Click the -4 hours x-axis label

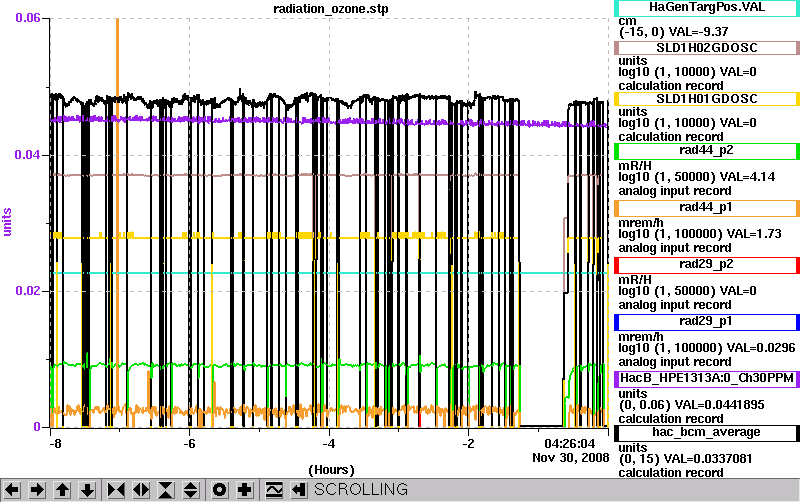pos(329,444)
